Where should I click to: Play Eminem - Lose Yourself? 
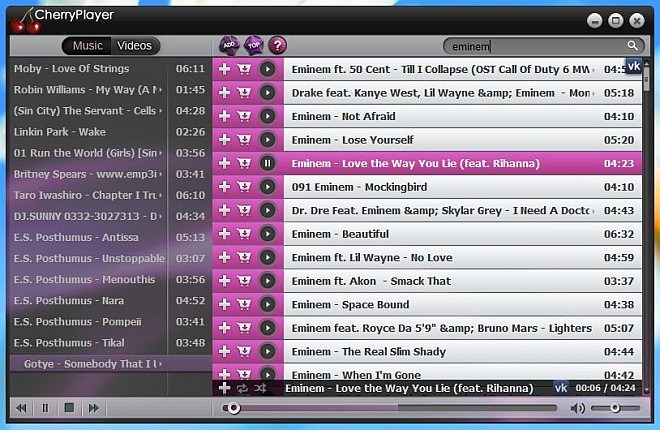pyautogui.click(x=267, y=140)
